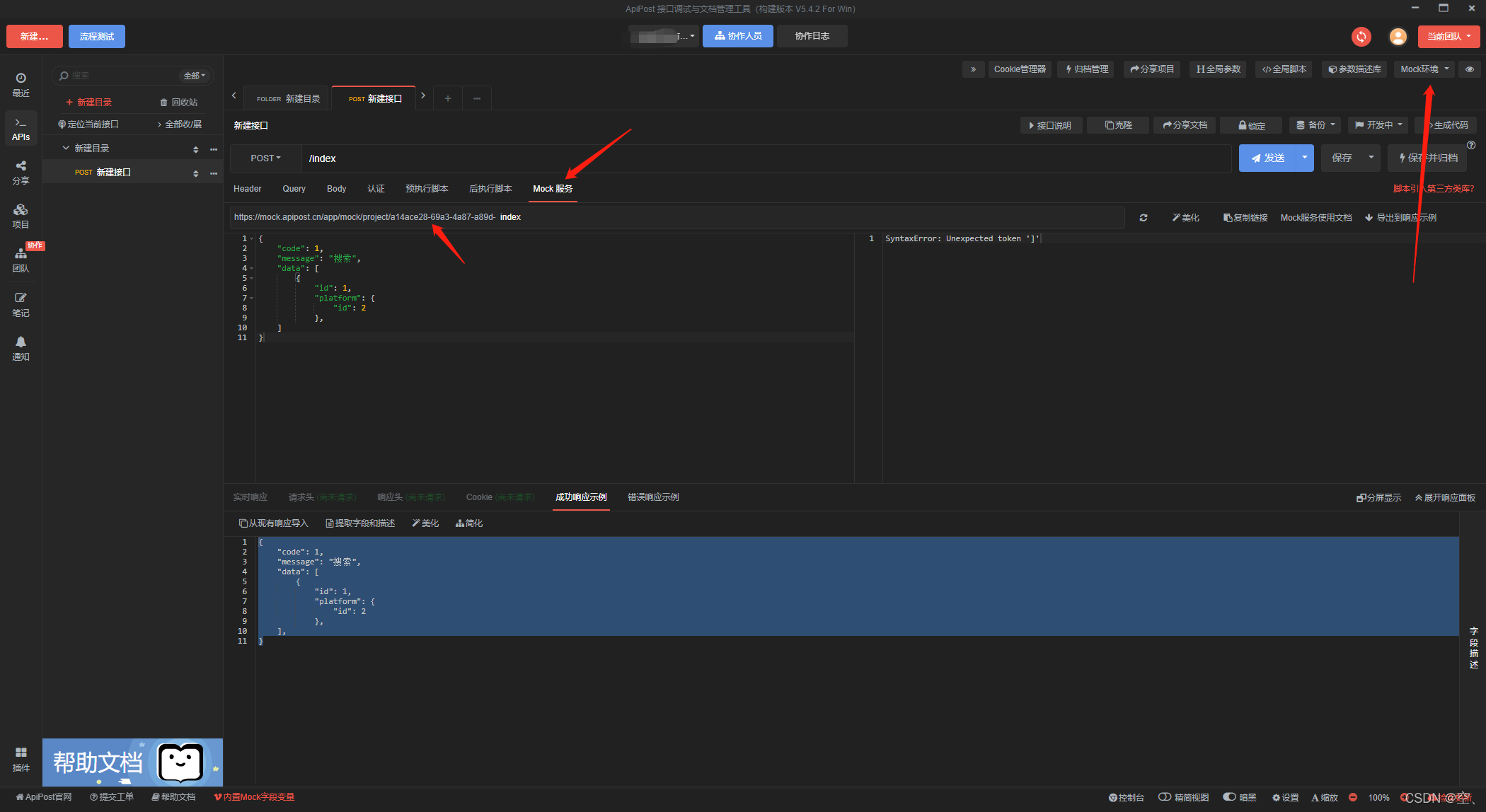Click the red sync refresh icon

(x=1361, y=36)
